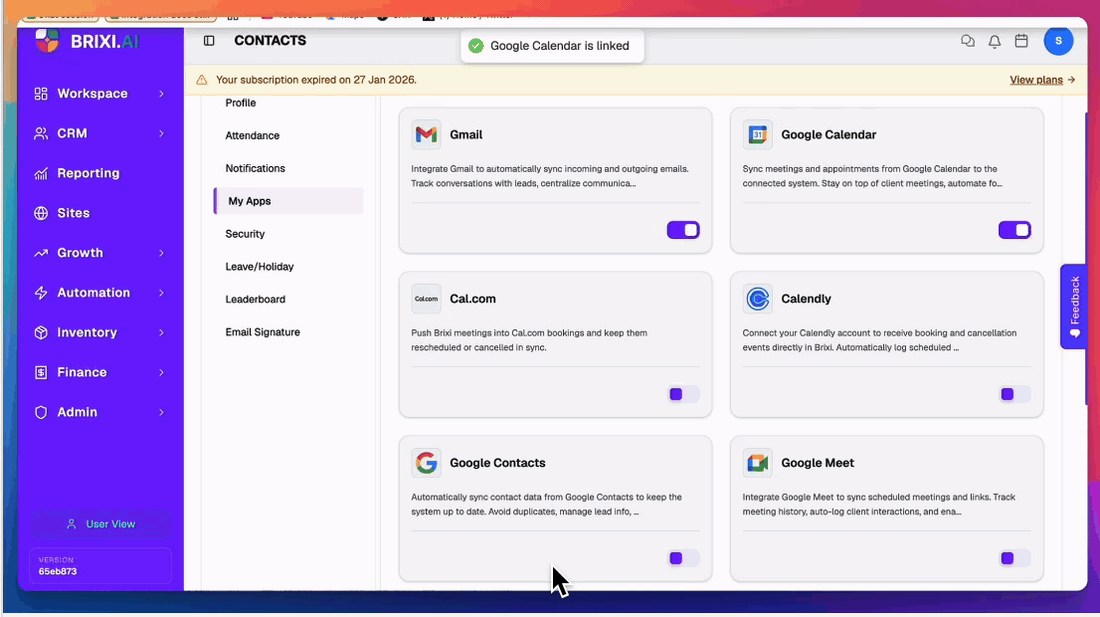
Task: Expand the Automation menu chevron
Action: pos(161,293)
